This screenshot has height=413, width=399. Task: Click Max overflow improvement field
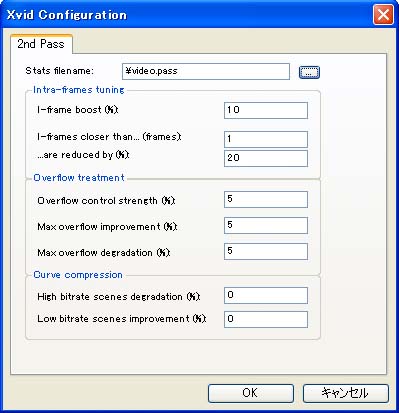(266, 225)
